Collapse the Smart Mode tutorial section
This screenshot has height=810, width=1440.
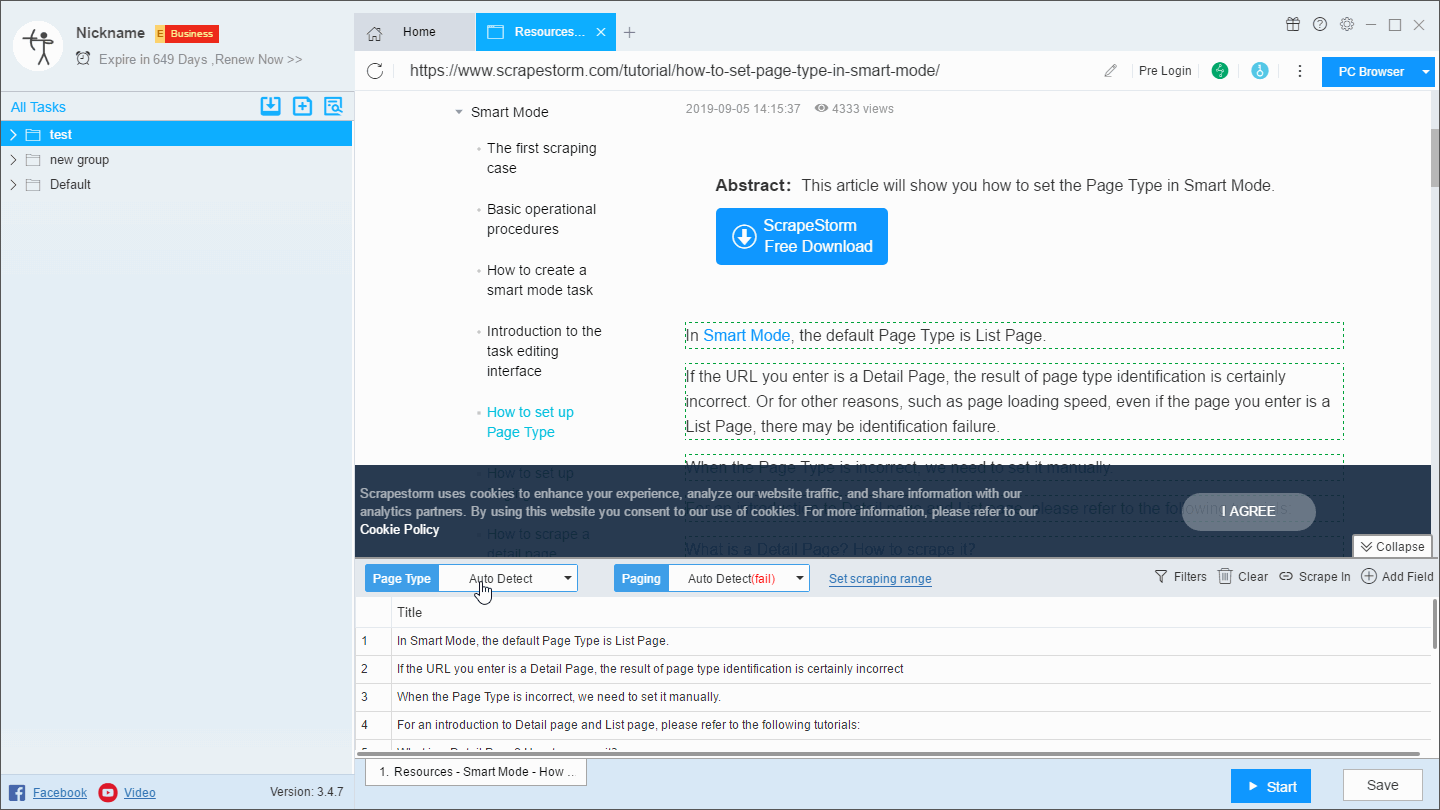coord(458,113)
